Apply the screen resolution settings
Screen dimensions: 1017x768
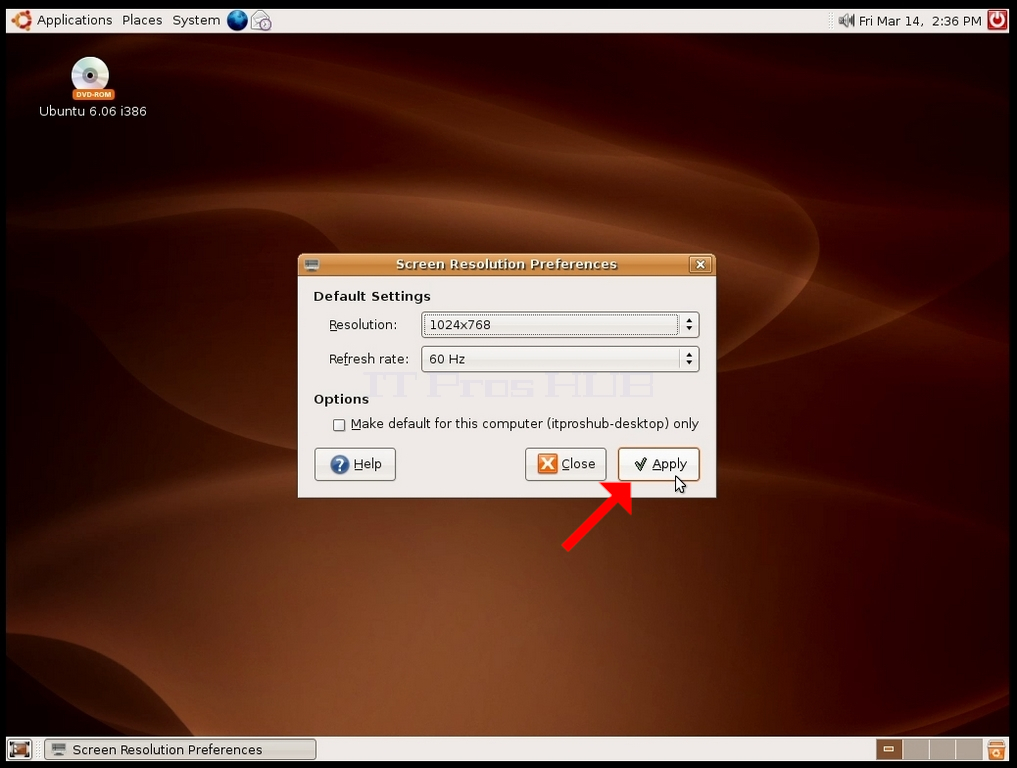(658, 464)
